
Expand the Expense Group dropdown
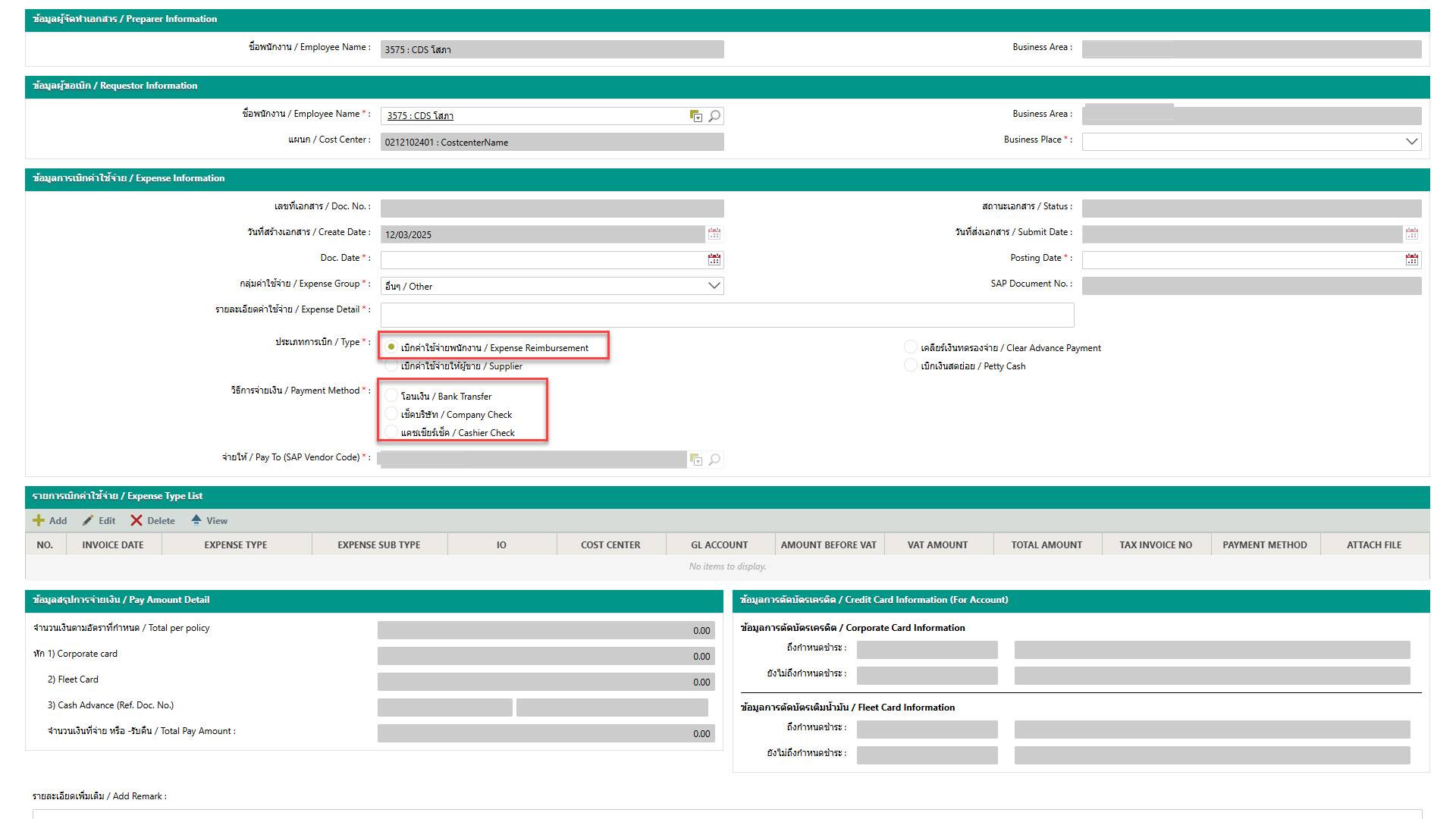713,286
